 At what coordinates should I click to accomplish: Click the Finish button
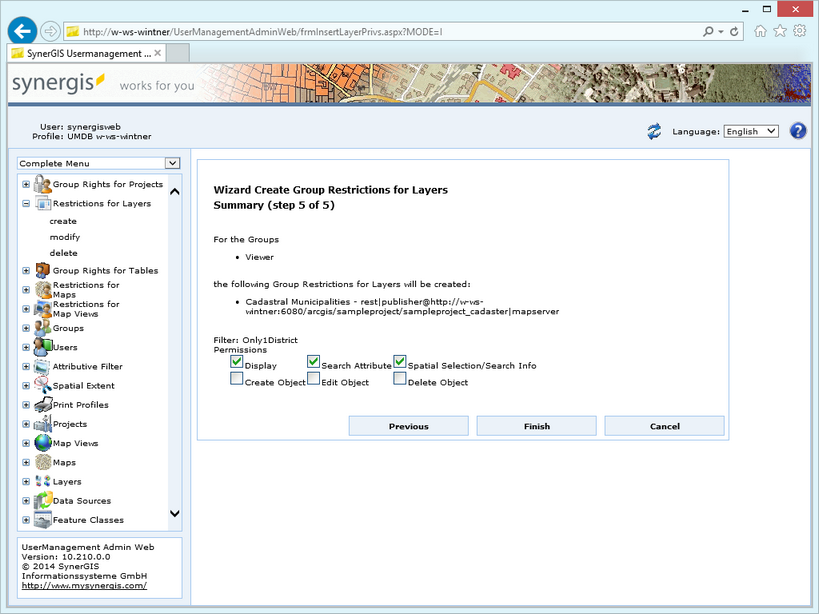click(536, 425)
